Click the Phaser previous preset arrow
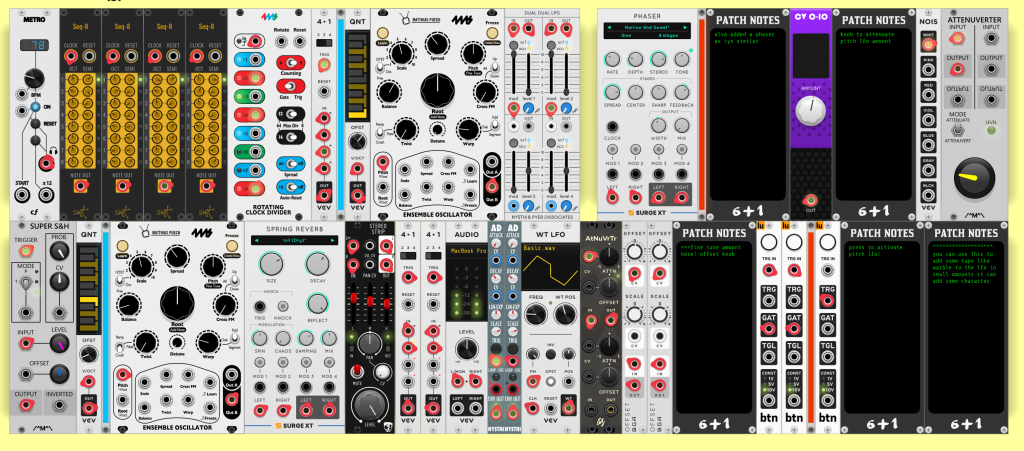1024x451 pixels. [x=608, y=27]
